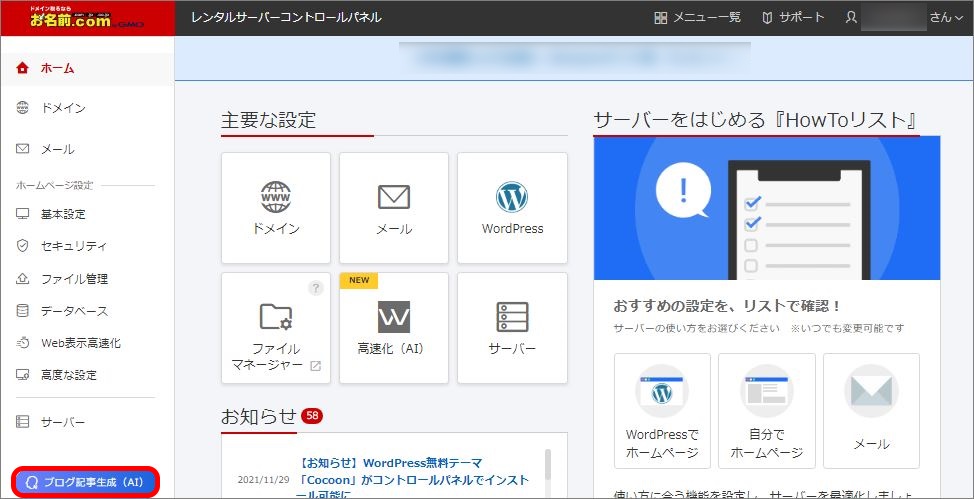Click the user account icon

tap(852, 18)
